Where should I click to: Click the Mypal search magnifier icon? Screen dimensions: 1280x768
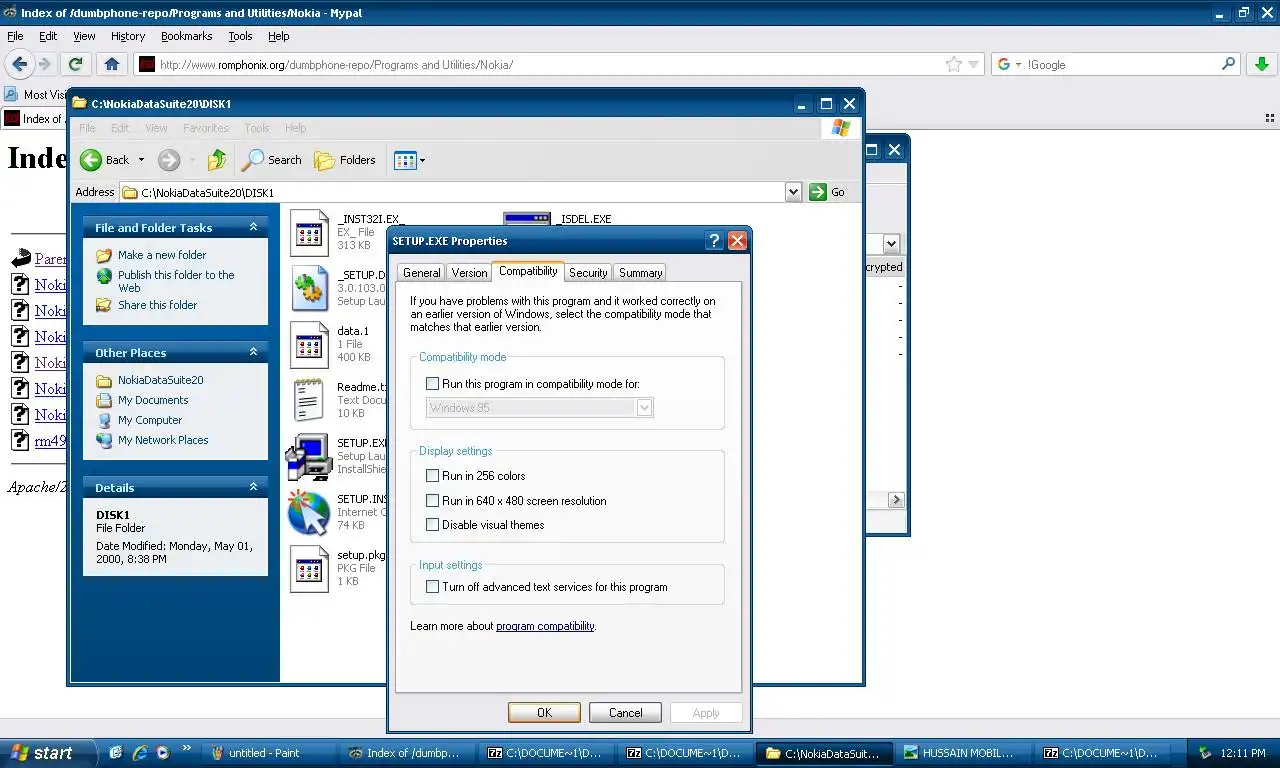(1229, 64)
